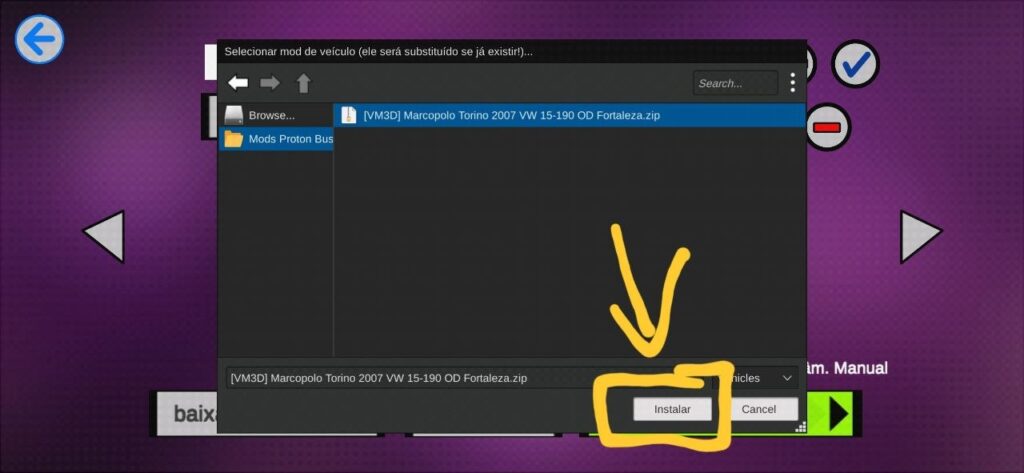Open the three-dot options menu

pyautogui.click(x=792, y=83)
